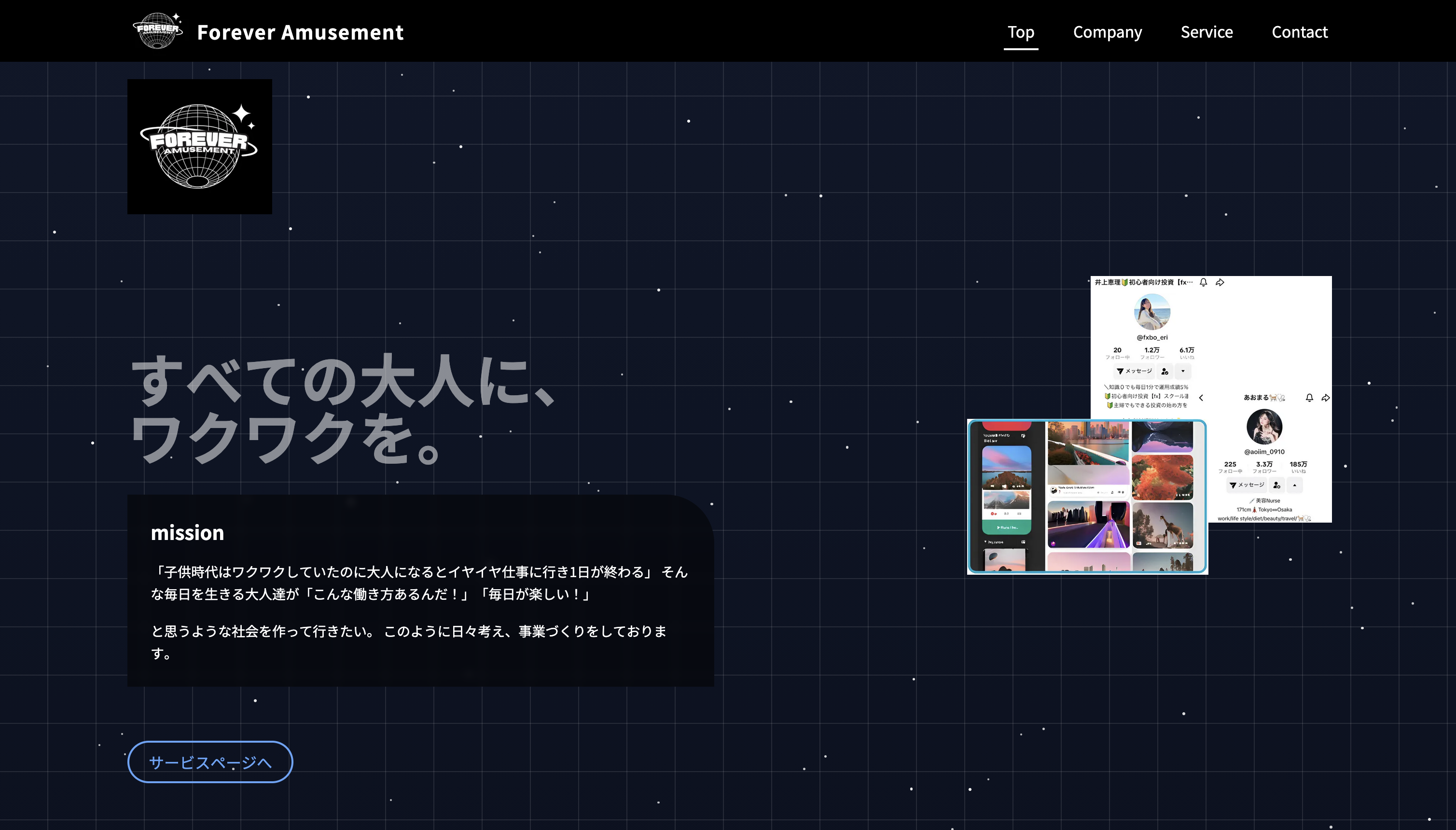Screen dimensions: 1456x830
Task: Click the サービスページへ button
Action: tap(210, 761)
